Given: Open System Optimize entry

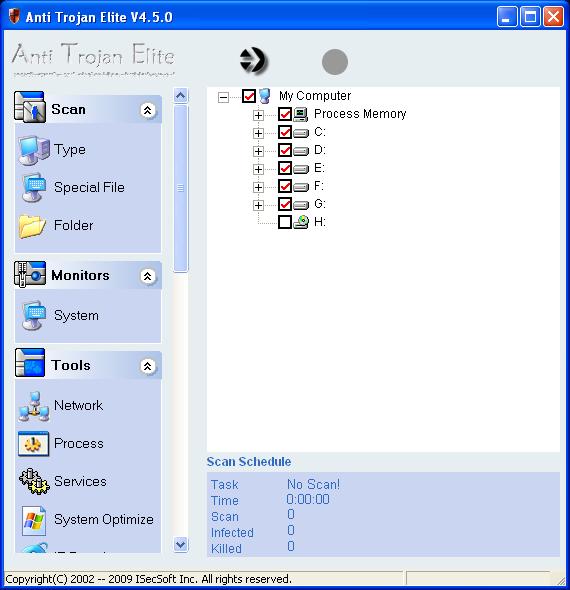Looking at the screenshot, I should (x=103, y=520).
